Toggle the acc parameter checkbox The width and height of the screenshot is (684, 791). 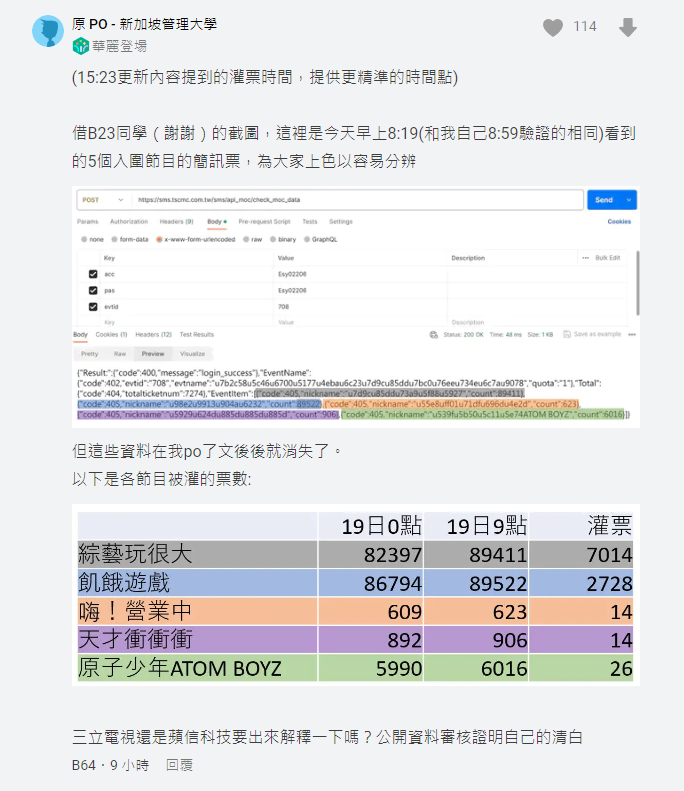point(93,274)
